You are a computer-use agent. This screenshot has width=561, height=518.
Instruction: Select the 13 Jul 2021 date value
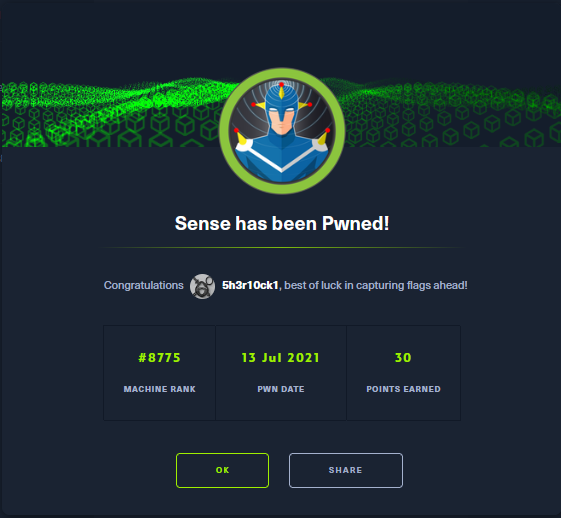(280, 357)
